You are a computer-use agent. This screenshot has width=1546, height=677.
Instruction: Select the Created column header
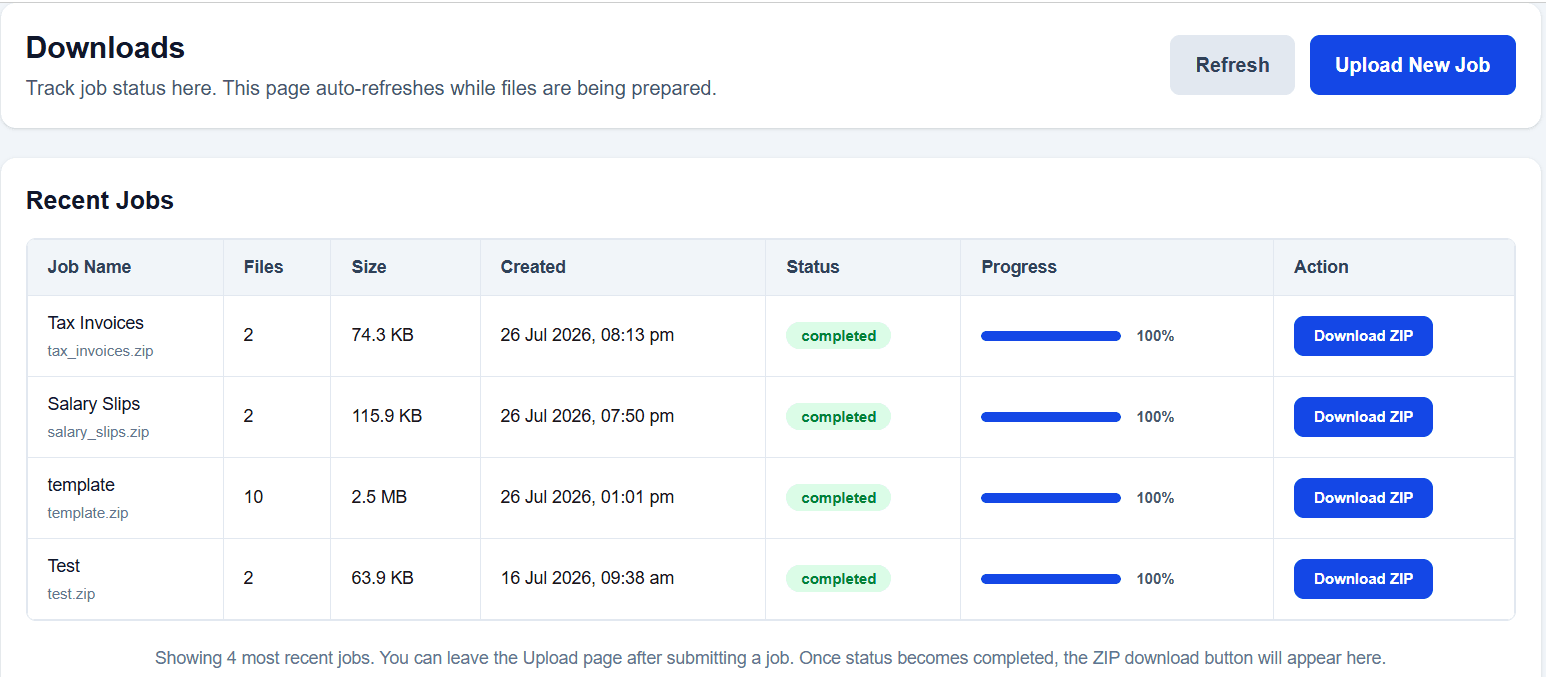coord(533,267)
